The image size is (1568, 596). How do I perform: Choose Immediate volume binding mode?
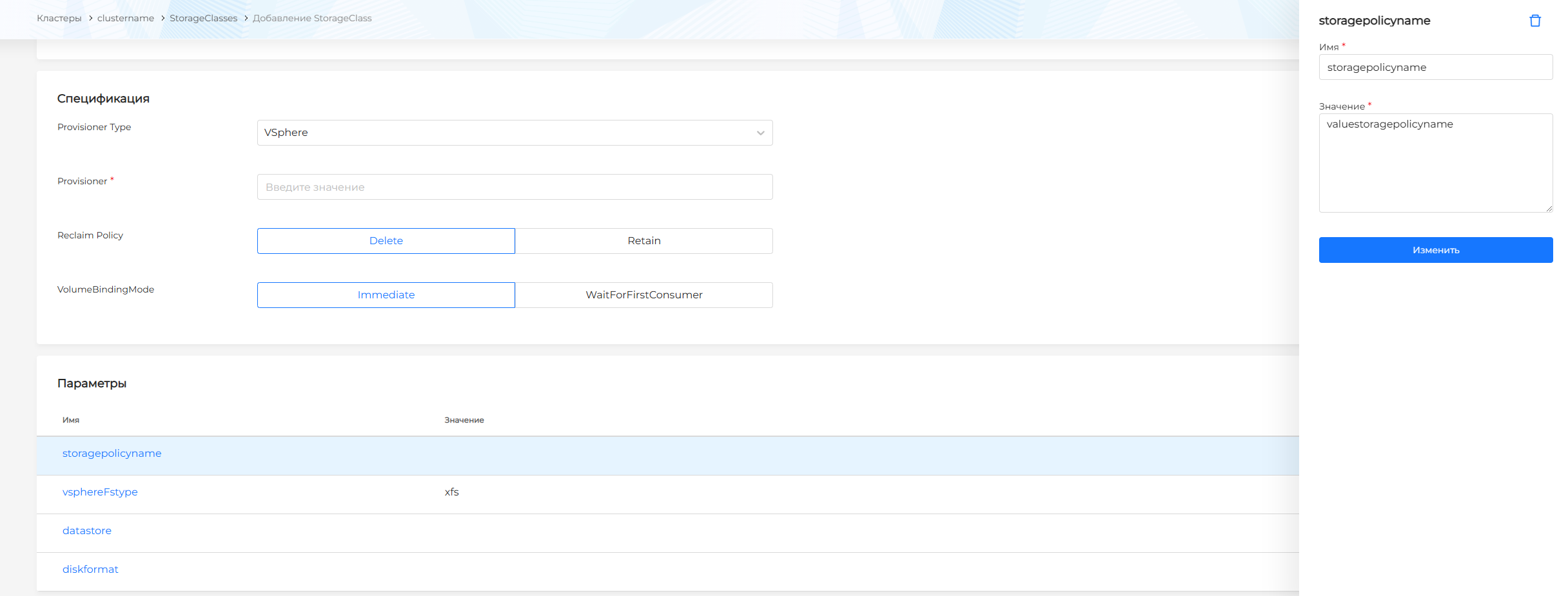[x=386, y=295]
